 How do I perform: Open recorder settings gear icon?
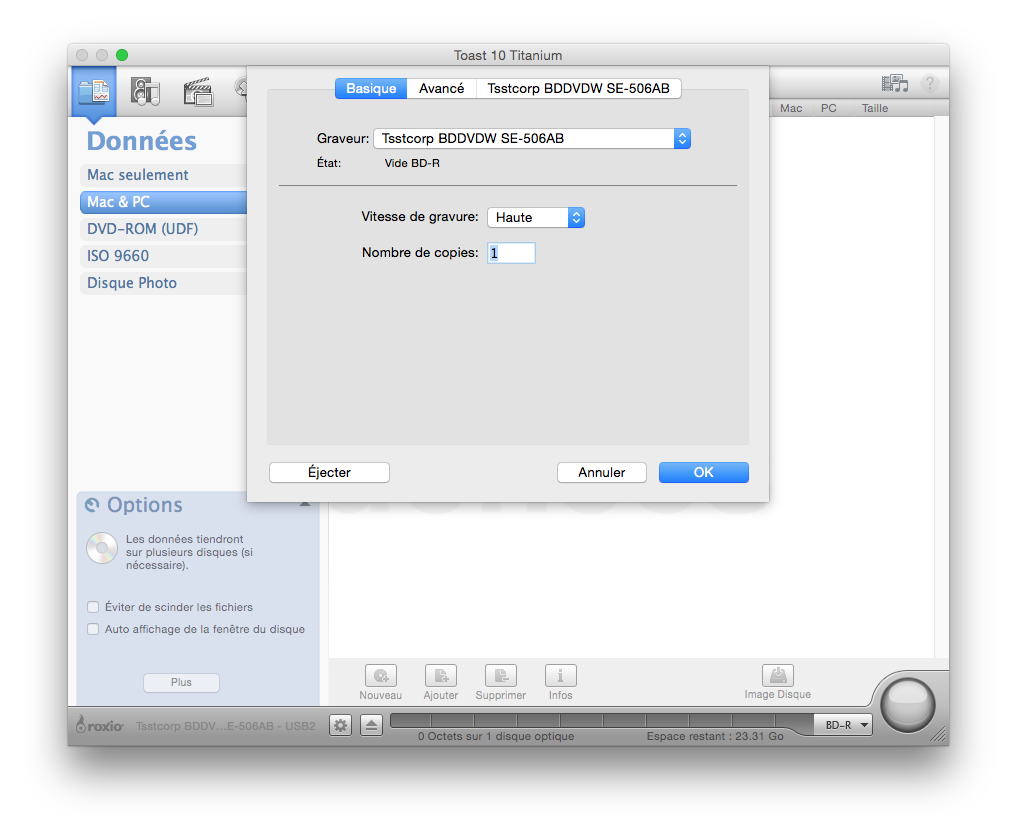[341, 725]
